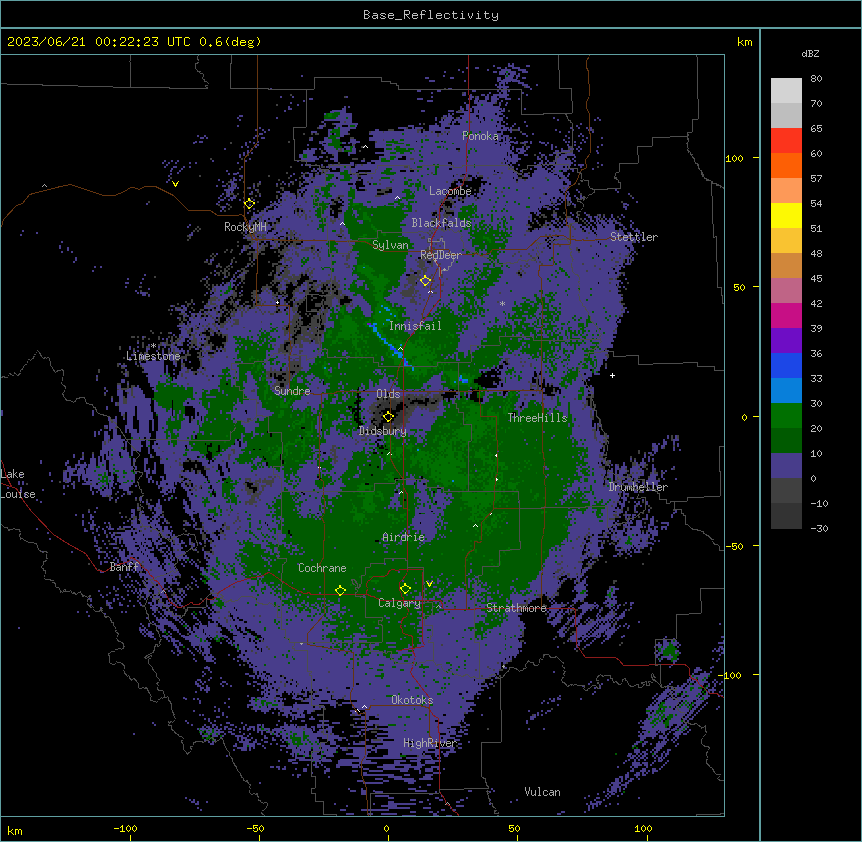Click the yellow diamond marker below RedDeer

coord(425,281)
